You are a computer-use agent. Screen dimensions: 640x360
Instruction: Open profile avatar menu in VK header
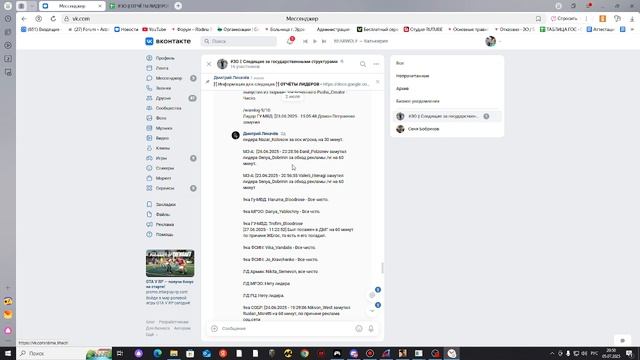(493, 41)
